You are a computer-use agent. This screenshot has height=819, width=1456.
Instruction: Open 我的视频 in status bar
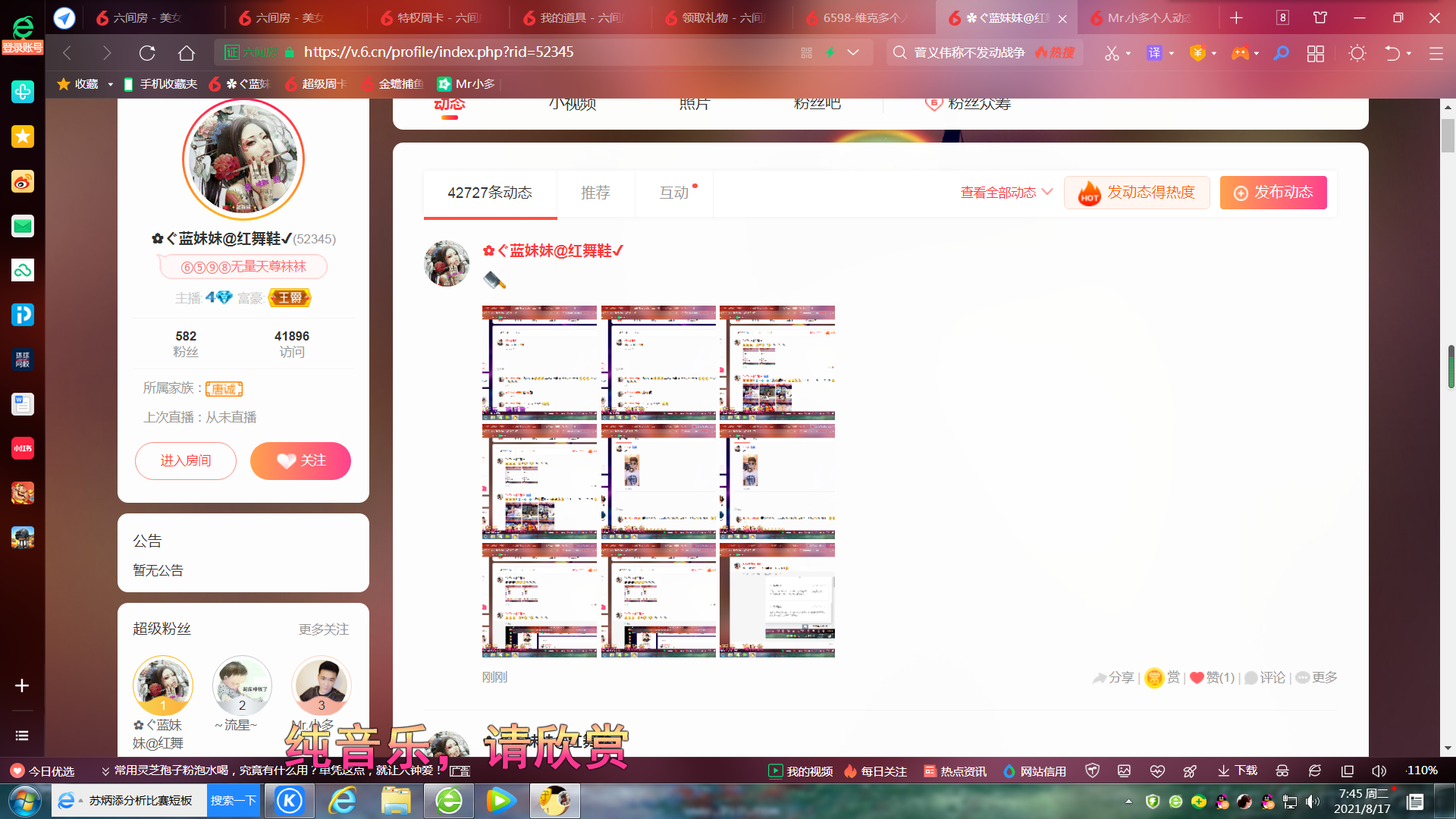(x=801, y=771)
